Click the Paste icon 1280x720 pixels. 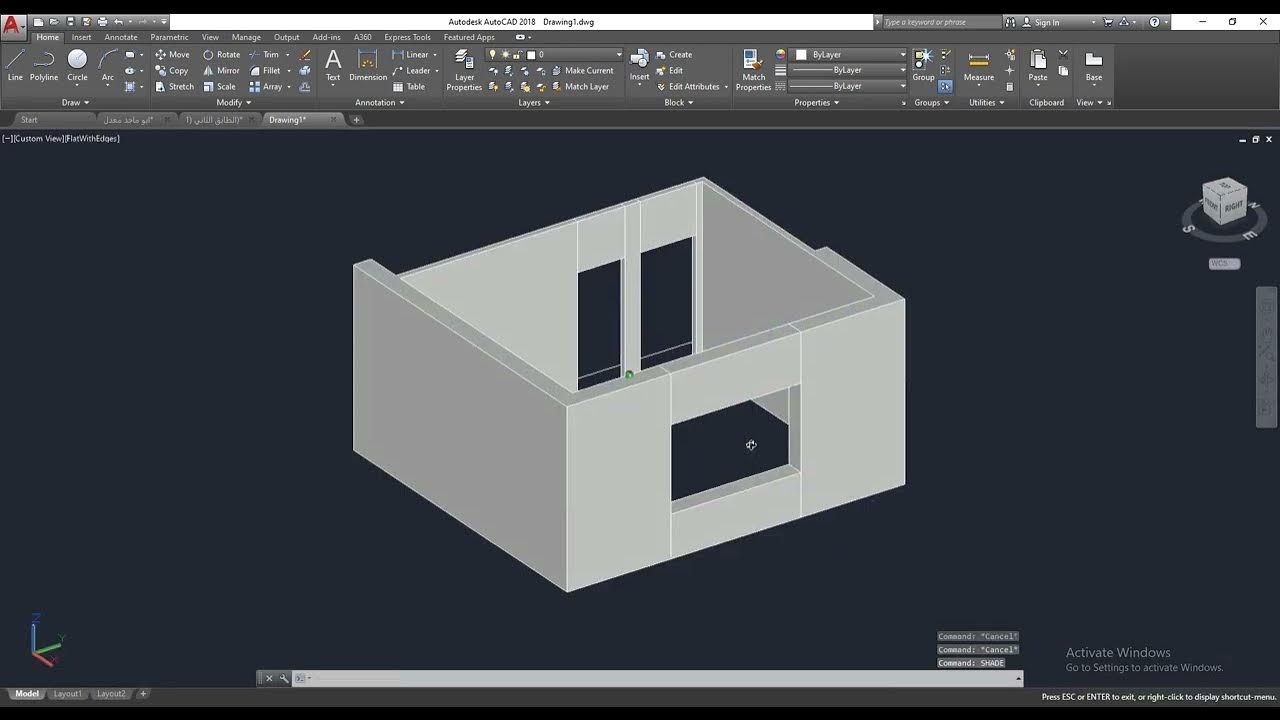click(1038, 65)
